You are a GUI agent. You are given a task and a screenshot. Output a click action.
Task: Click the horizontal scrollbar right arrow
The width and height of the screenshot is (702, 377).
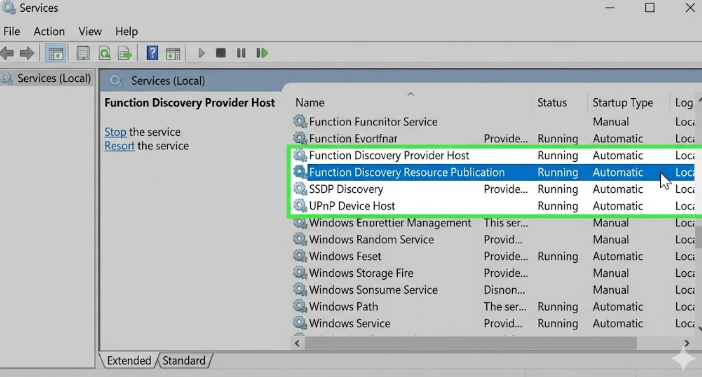687,343
